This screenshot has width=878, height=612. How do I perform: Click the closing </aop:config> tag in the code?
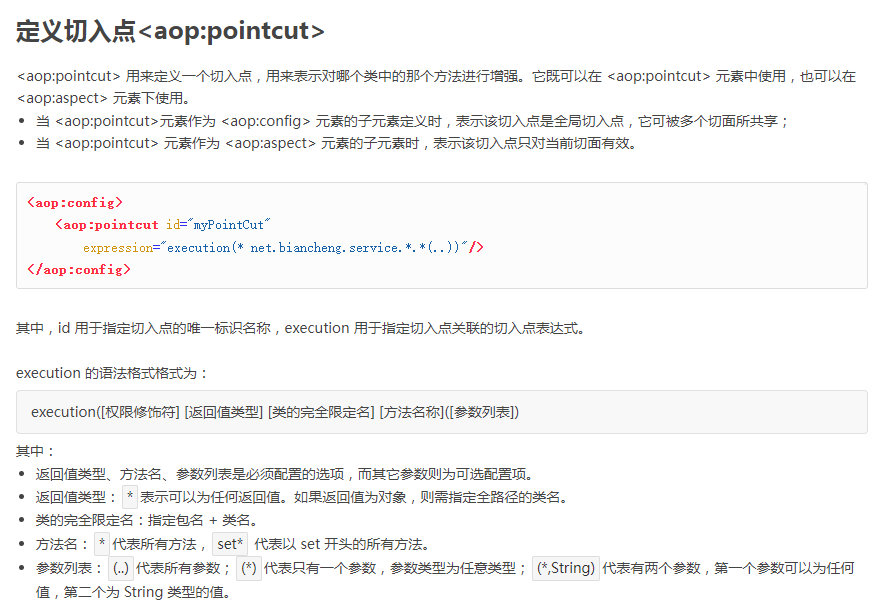79,269
